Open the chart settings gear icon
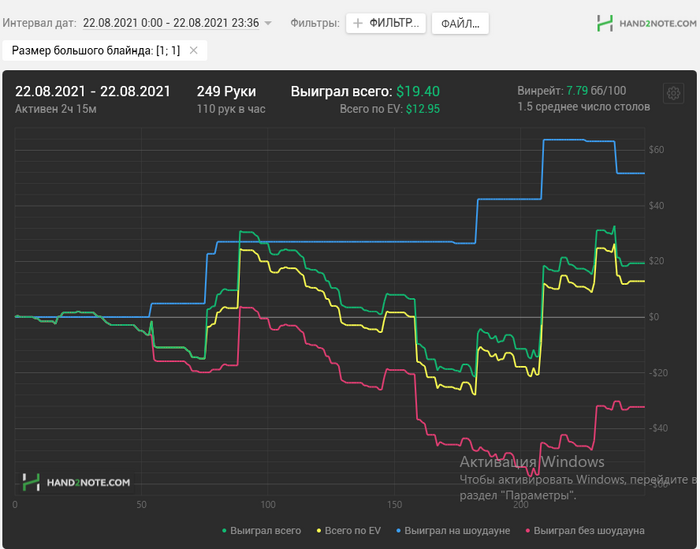 click(x=673, y=93)
